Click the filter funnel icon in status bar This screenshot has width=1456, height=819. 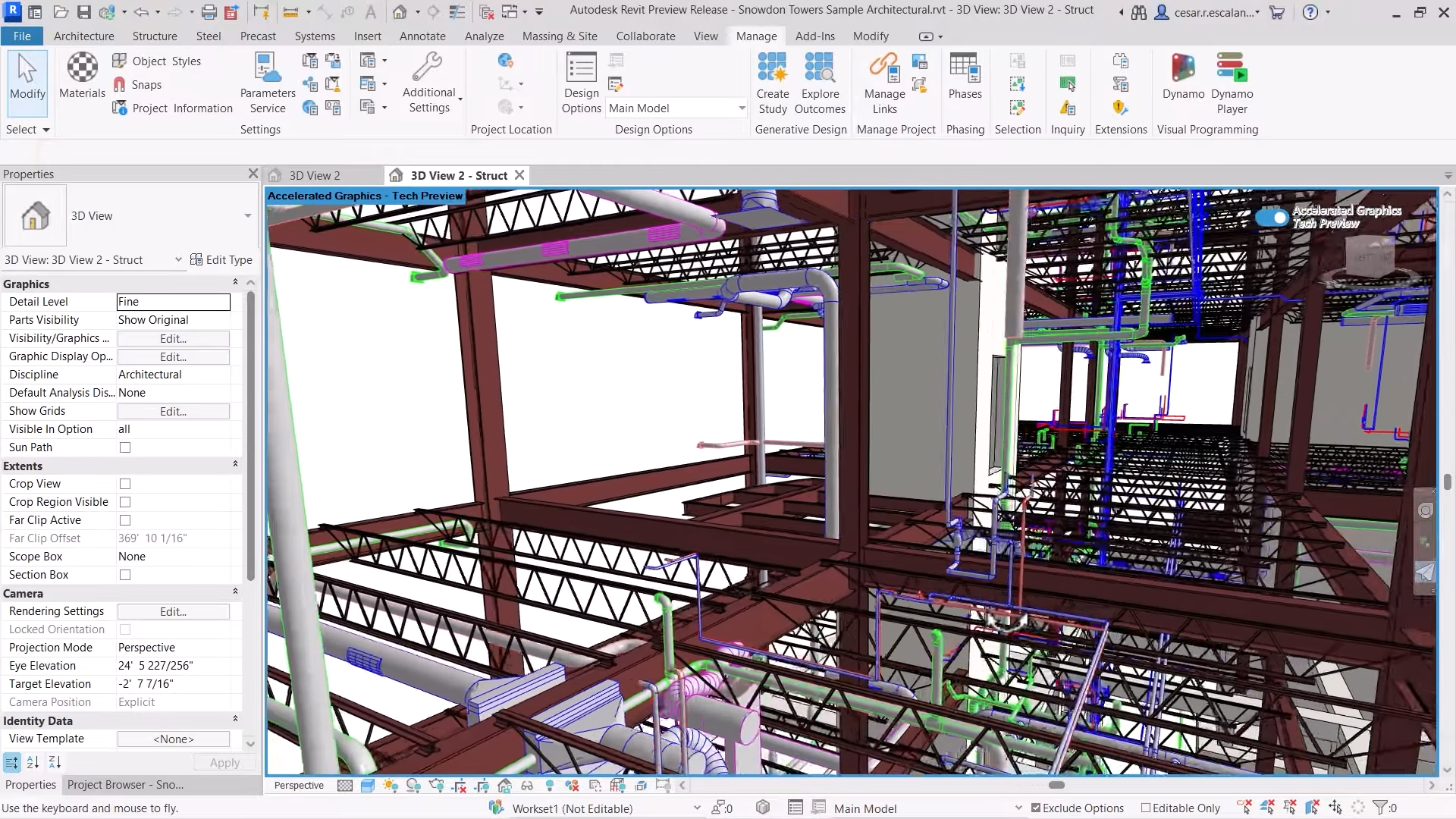[1380, 808]
